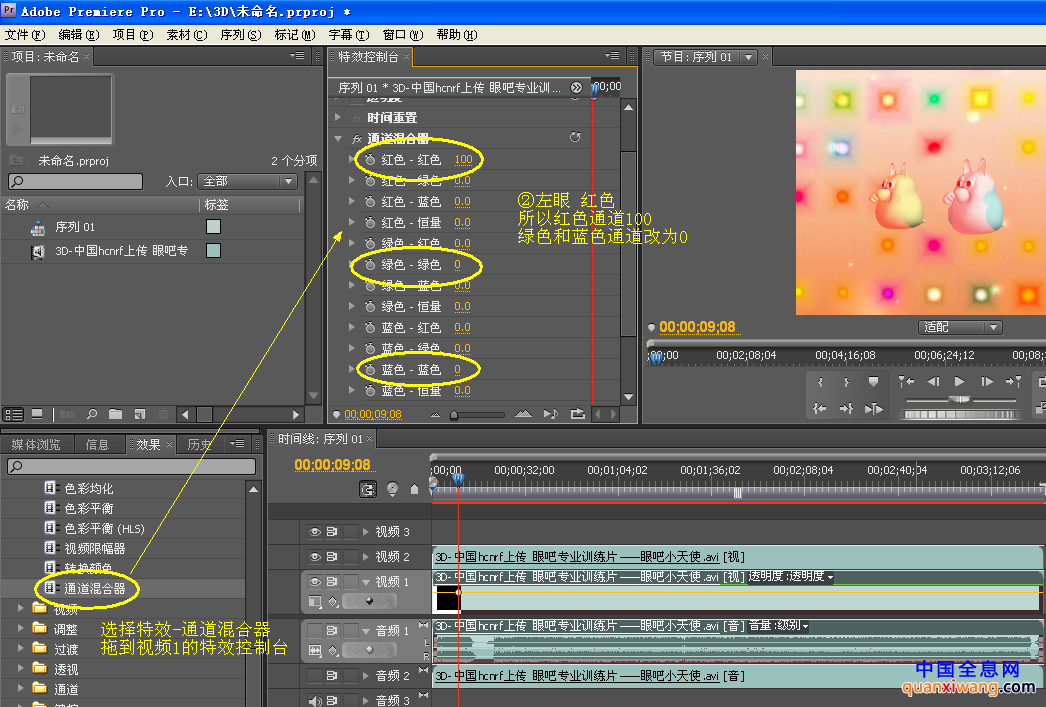Open the 序列 menu
Viewport: 1046px width, 707px height.
pyautogui.click(x=241, y=35)
